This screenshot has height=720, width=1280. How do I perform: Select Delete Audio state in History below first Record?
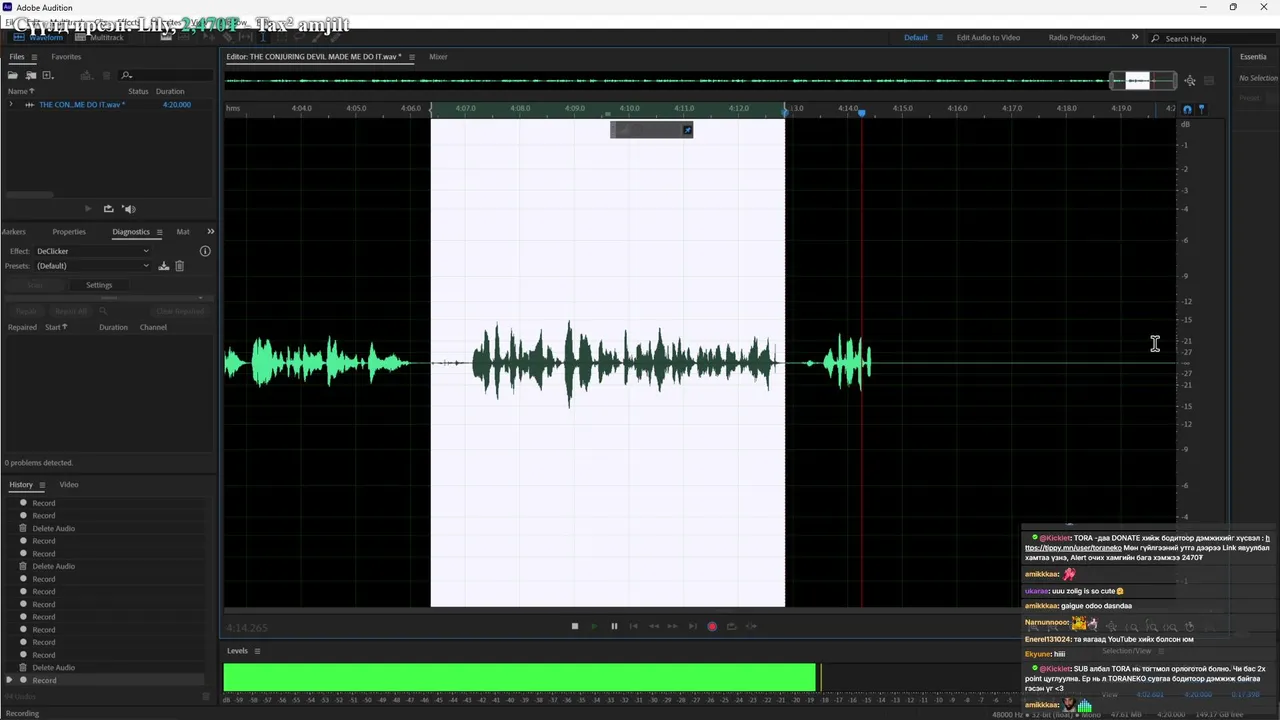53,529
